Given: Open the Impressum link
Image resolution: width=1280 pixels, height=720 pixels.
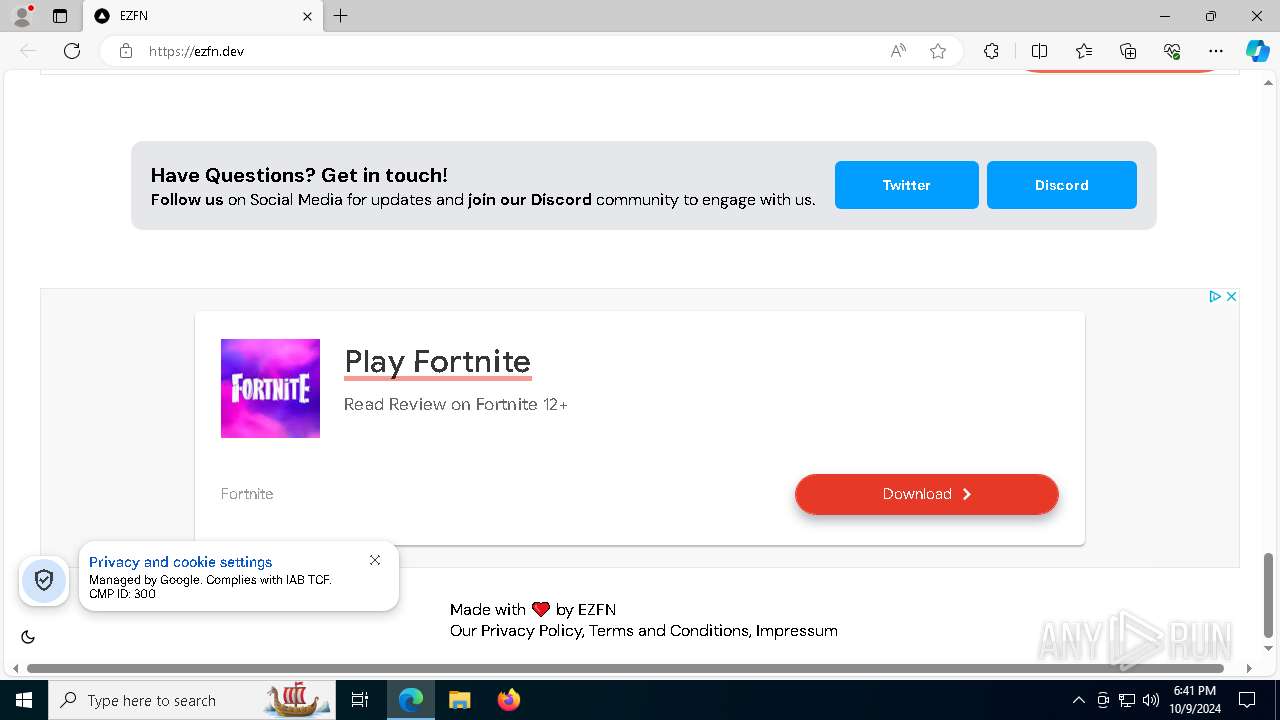Looking at the screenshot, I should click(x=797, y=631).
